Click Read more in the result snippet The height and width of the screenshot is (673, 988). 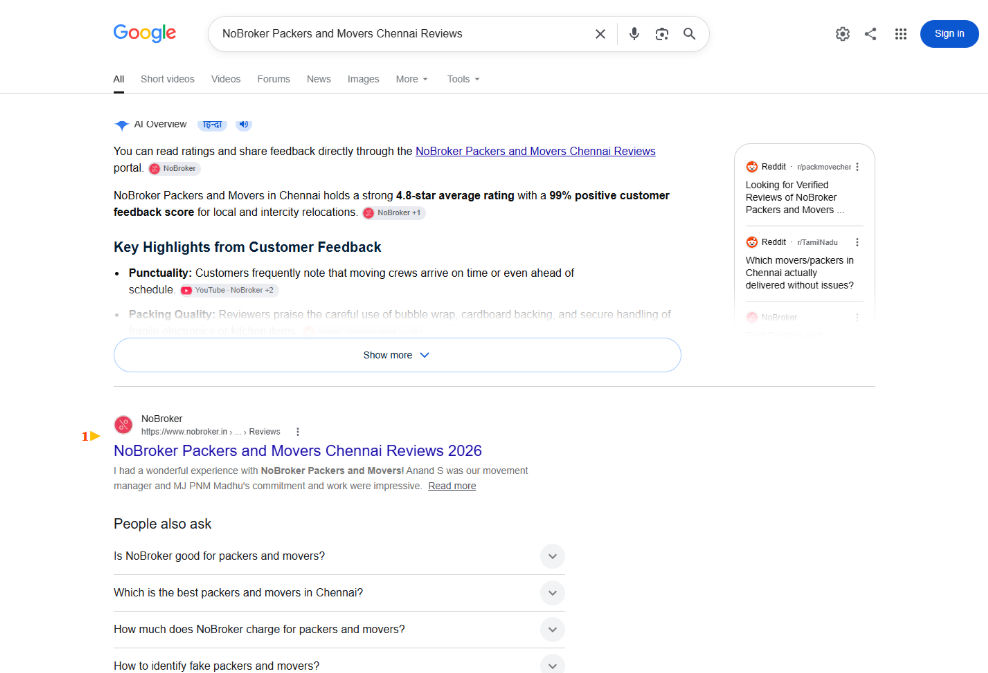(452, 486)
